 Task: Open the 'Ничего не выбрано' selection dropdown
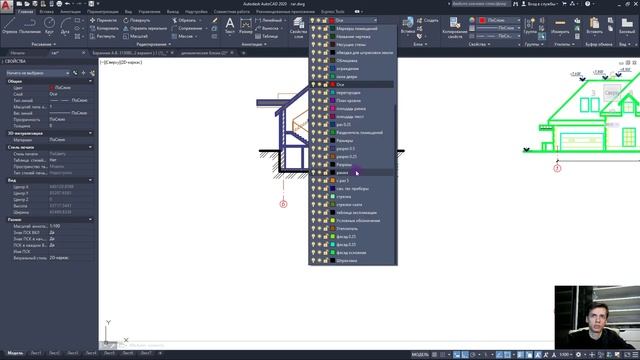[x=38, y=73]
